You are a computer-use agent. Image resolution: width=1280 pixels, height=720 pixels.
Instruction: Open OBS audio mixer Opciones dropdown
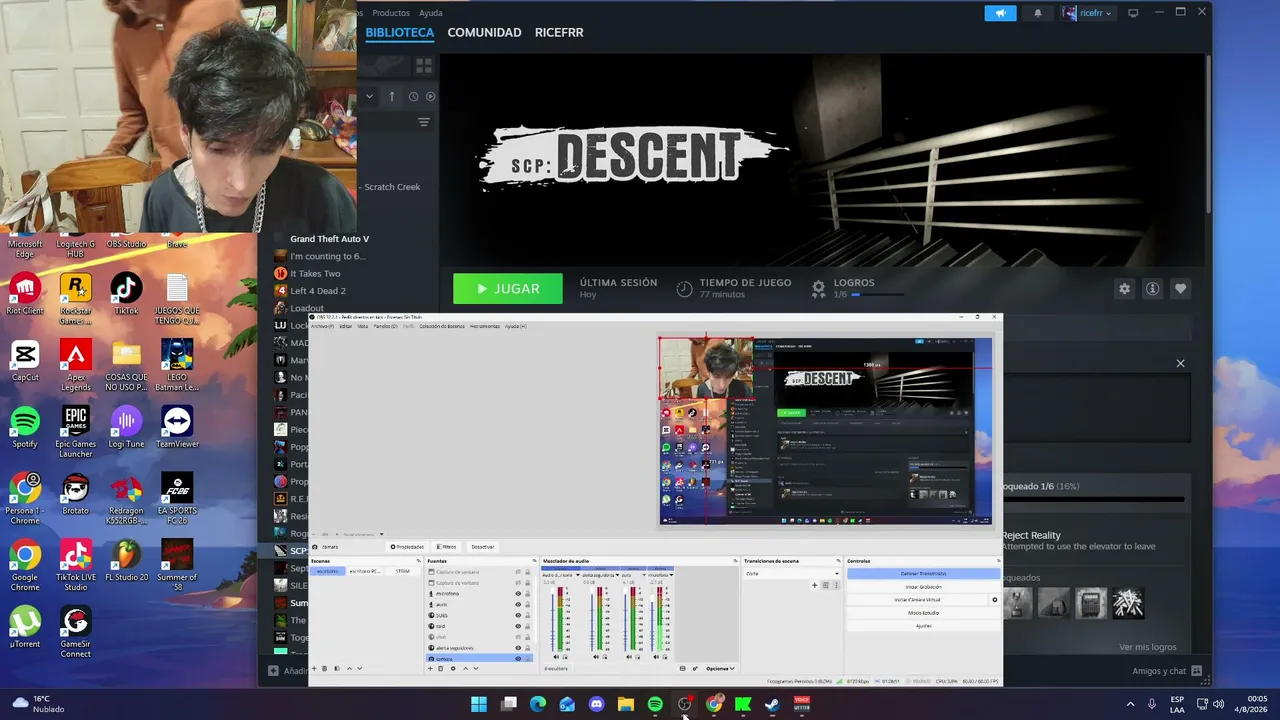[x=720, y=668]
